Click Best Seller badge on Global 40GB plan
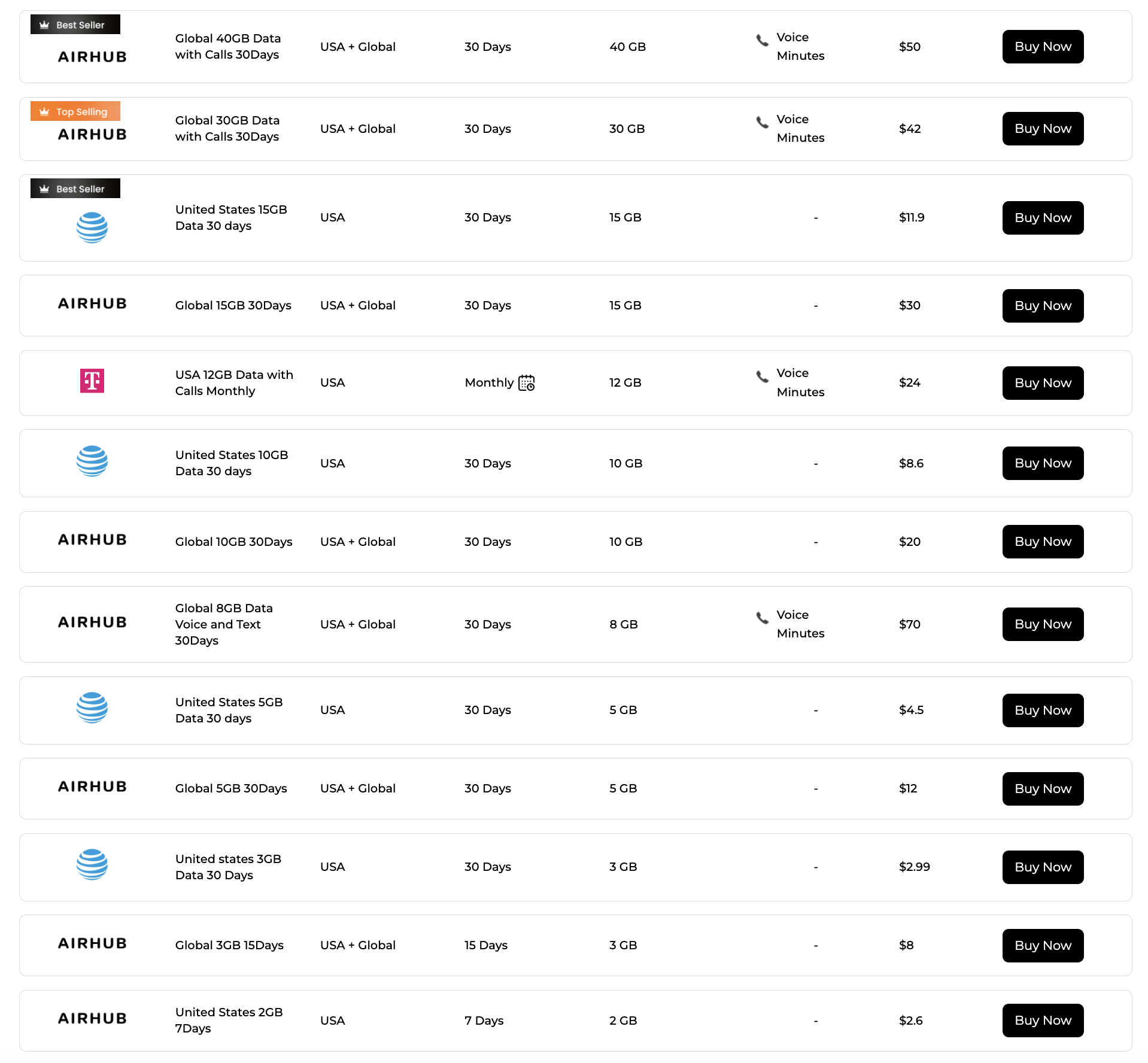The image size is (1148, 1063). pos(75,25)
